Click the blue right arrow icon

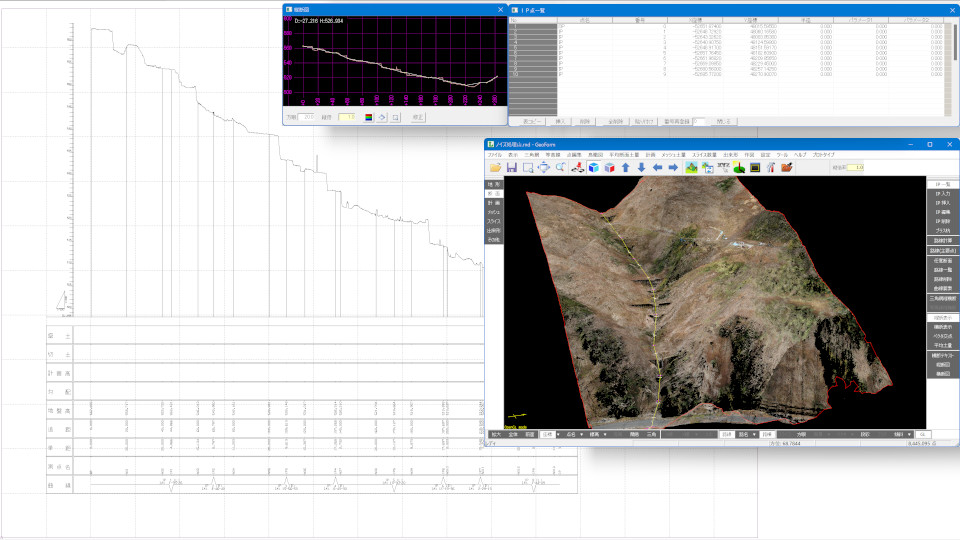(673, 168)
